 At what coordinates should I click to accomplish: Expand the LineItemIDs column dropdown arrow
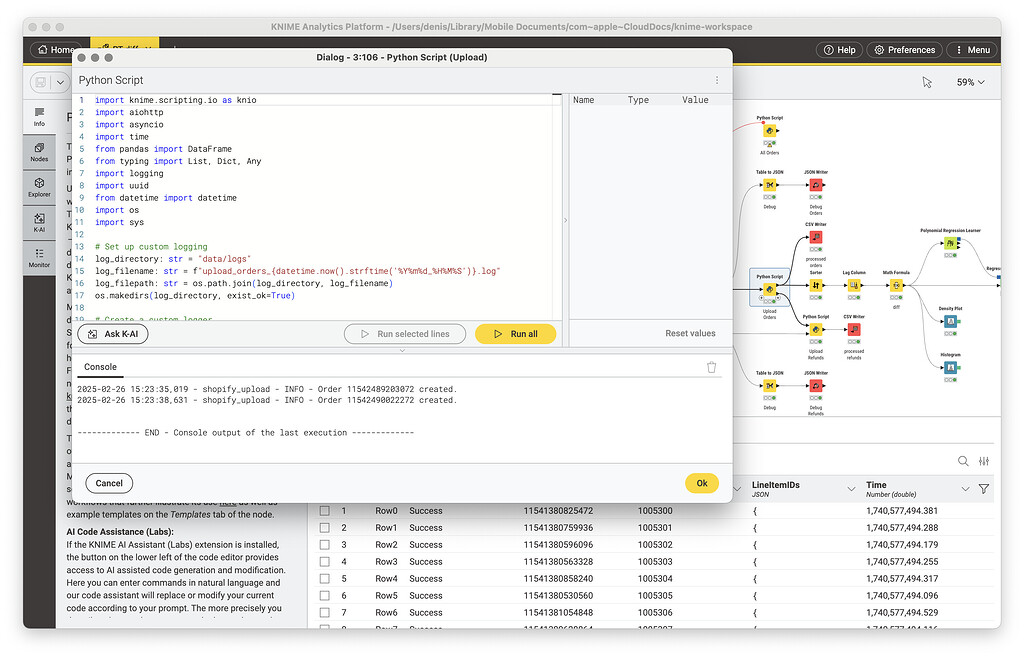tap(851, 489)
